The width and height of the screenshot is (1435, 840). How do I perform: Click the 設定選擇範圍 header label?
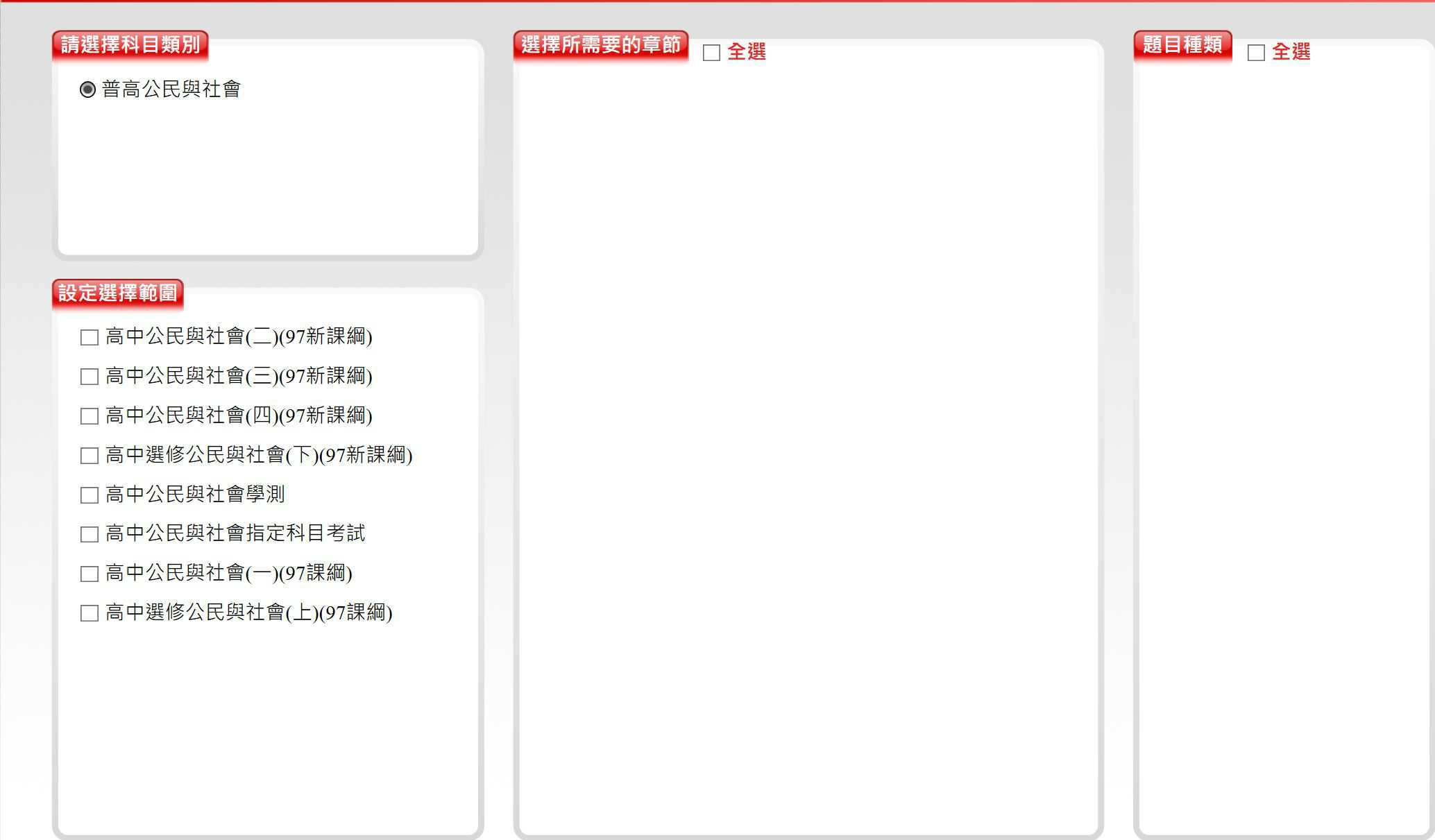point(118,293)
